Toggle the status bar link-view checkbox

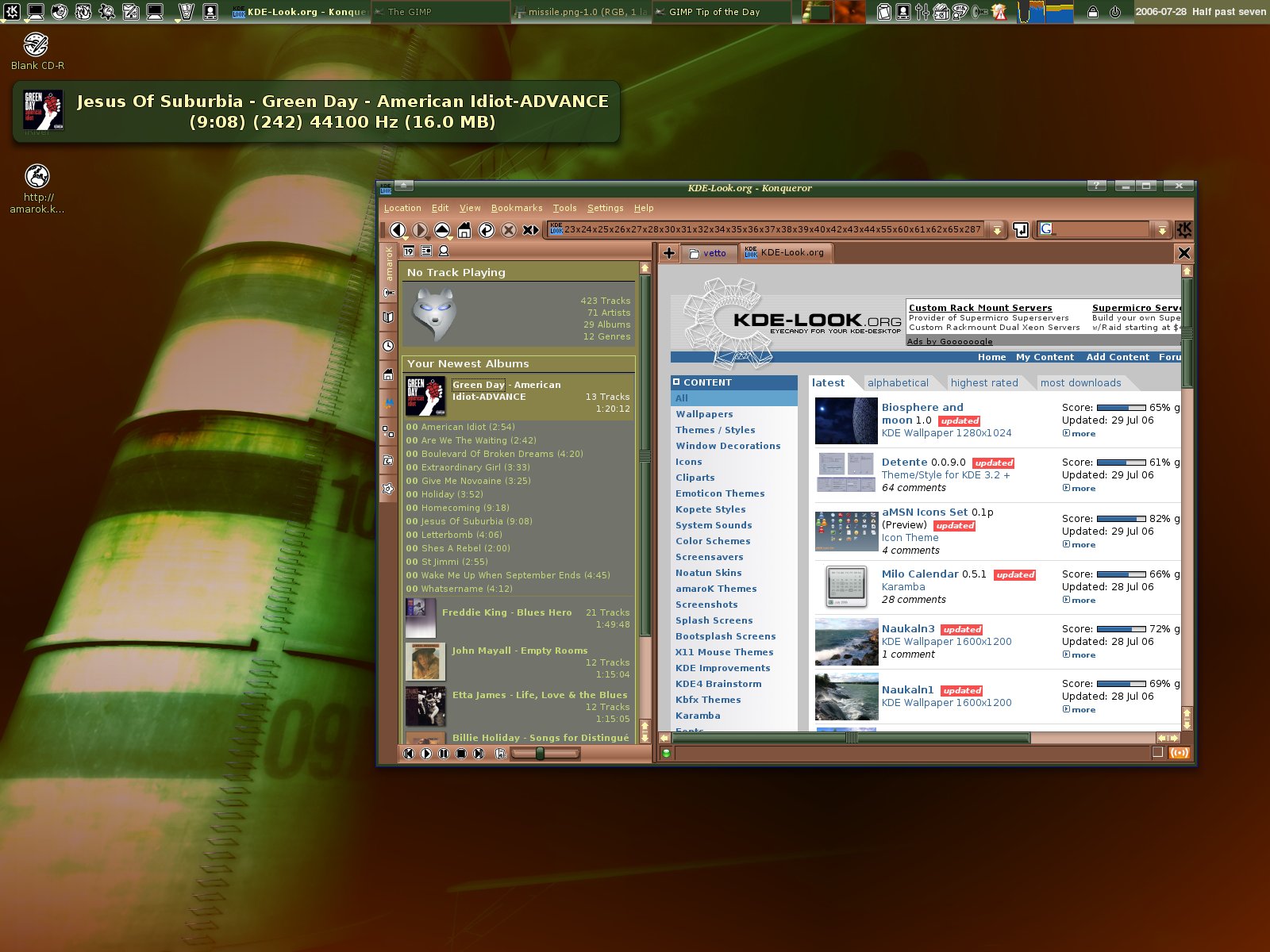point(1157,753)
